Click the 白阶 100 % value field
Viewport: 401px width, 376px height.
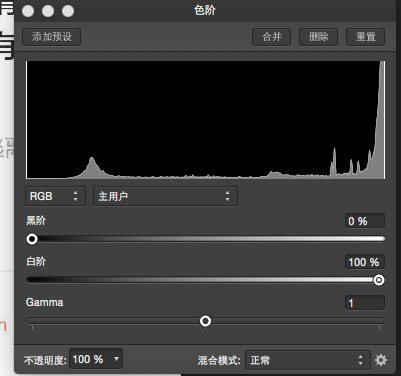(x=365, y=262)
